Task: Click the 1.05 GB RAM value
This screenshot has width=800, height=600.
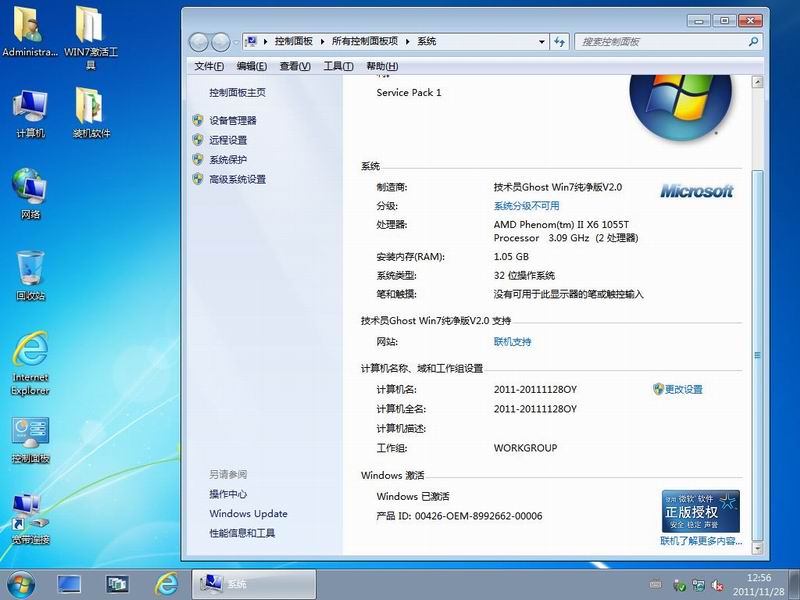Action: coord(511,257)
